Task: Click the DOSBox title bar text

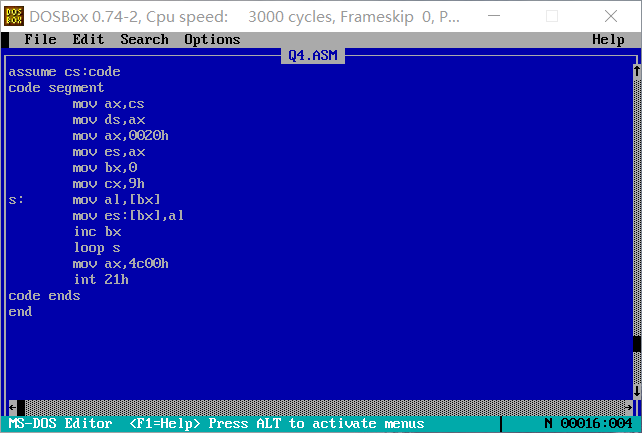Action: point(244,17)
